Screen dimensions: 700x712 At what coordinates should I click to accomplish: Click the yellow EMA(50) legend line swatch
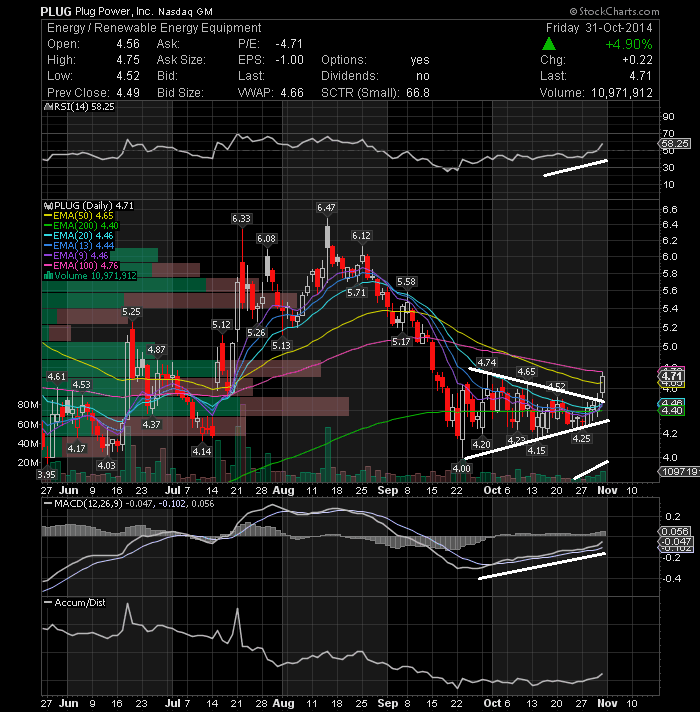(48, 216)
